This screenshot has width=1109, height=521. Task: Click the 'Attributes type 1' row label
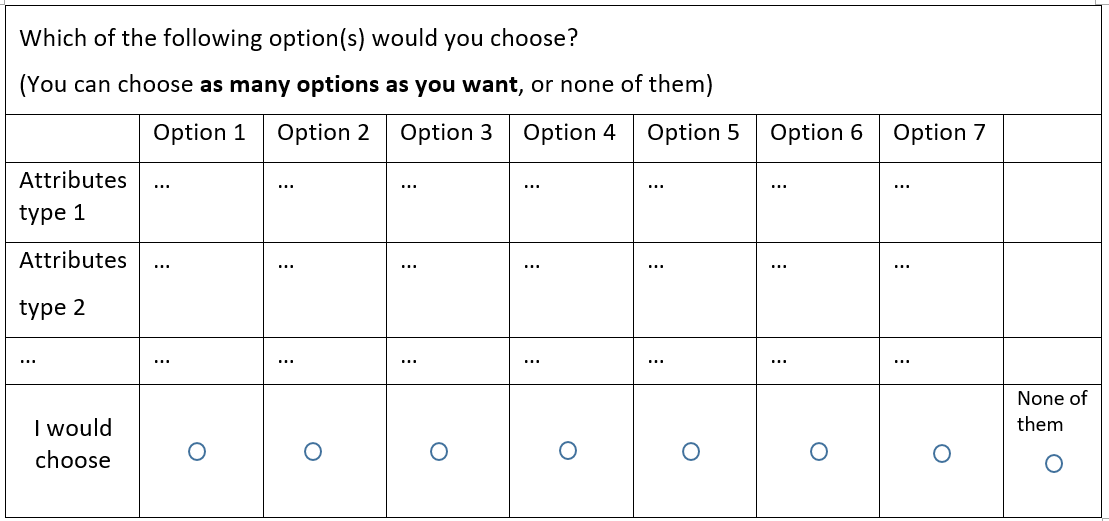73,197
